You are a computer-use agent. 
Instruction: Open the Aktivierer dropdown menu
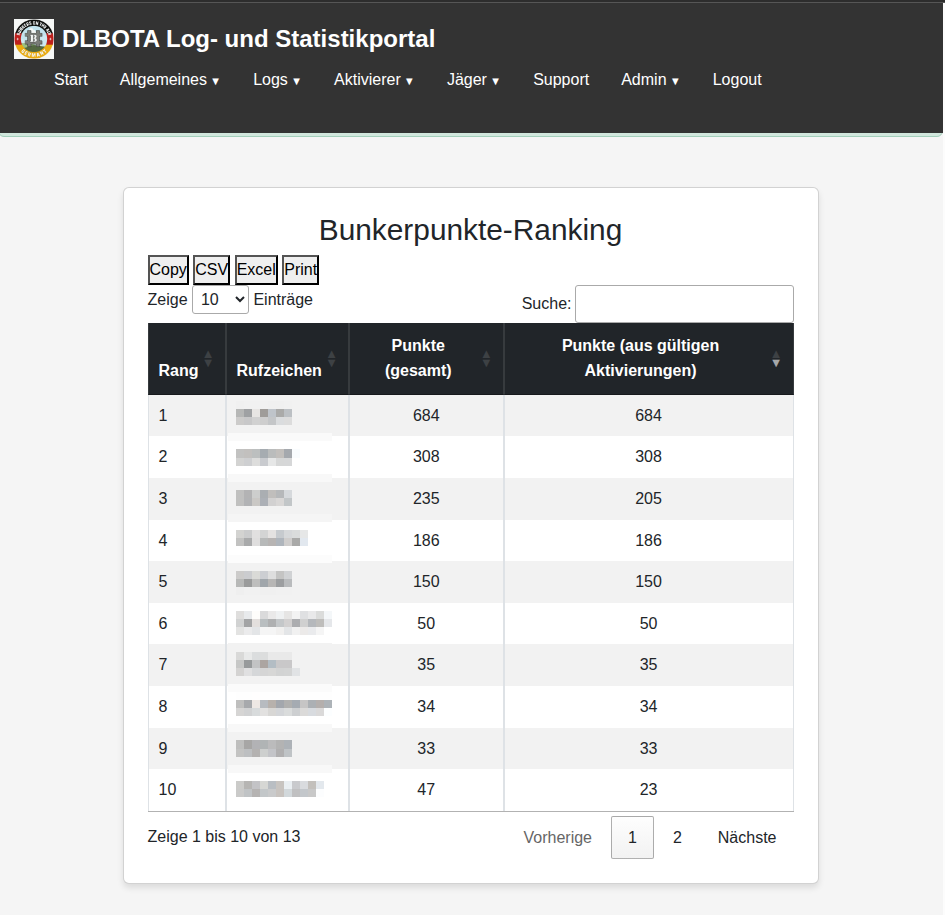pyautogui.click(x=373, y=80)
